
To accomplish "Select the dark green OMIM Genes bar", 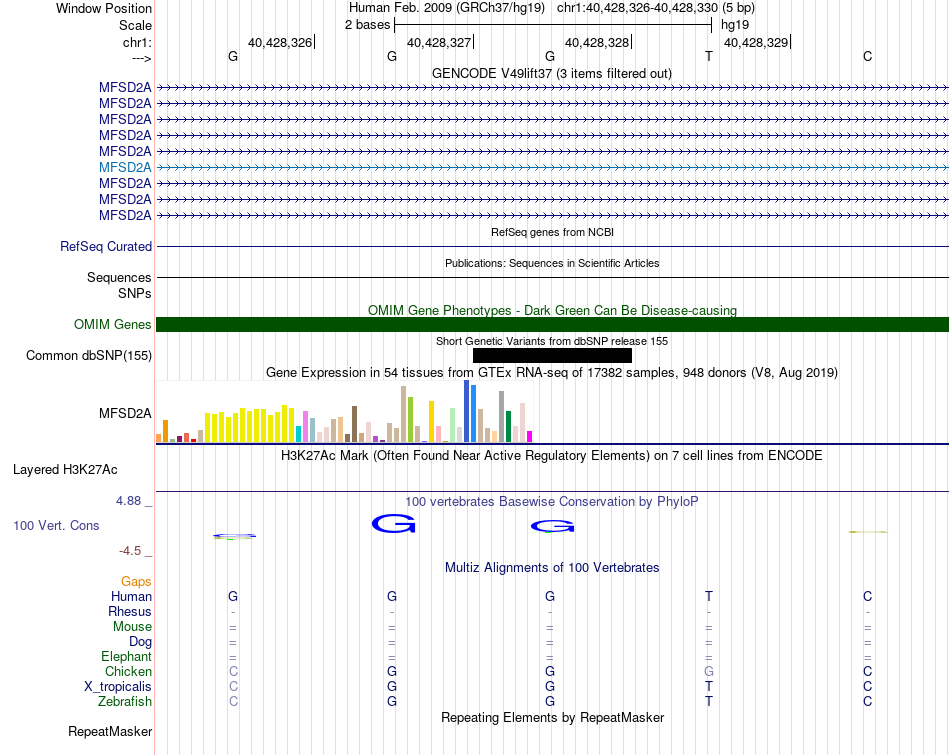I will pyautogui.click(x=552, y=324).
